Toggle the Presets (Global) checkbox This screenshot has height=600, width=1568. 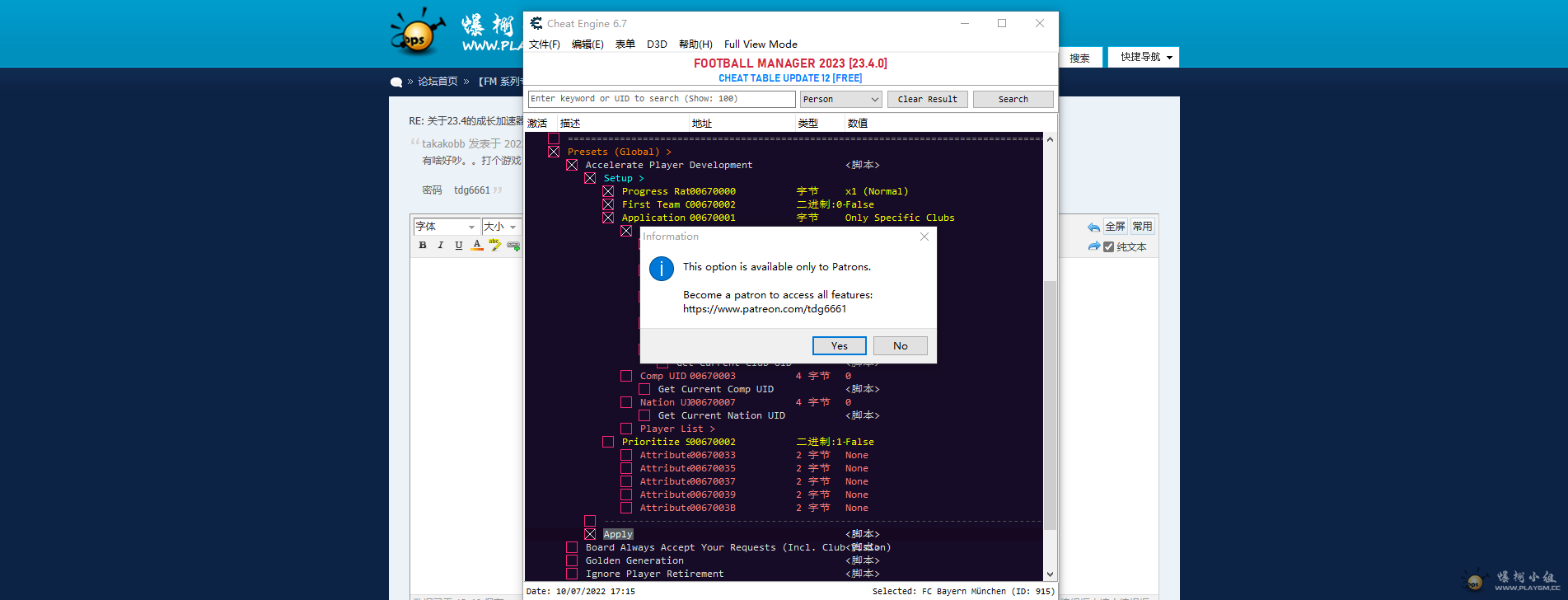click(554, 152)
